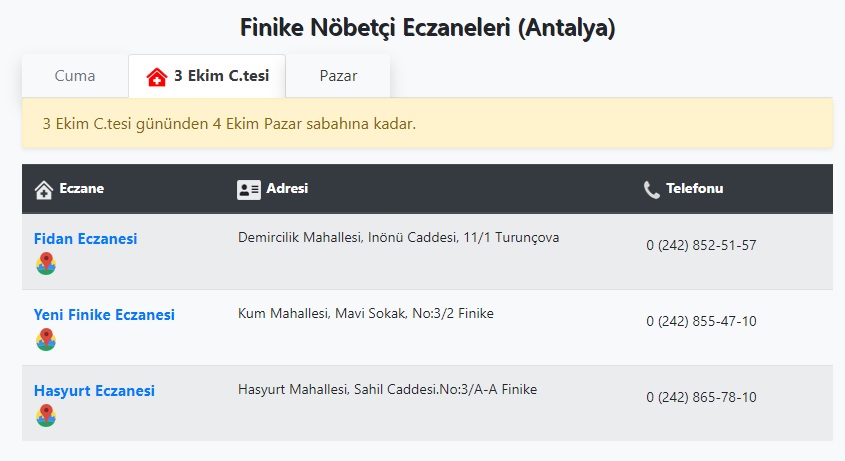The width and height of the screenshot is (845, 461).
Task: Select the 3 Ekim C.tesi tab
Action: 207,75
